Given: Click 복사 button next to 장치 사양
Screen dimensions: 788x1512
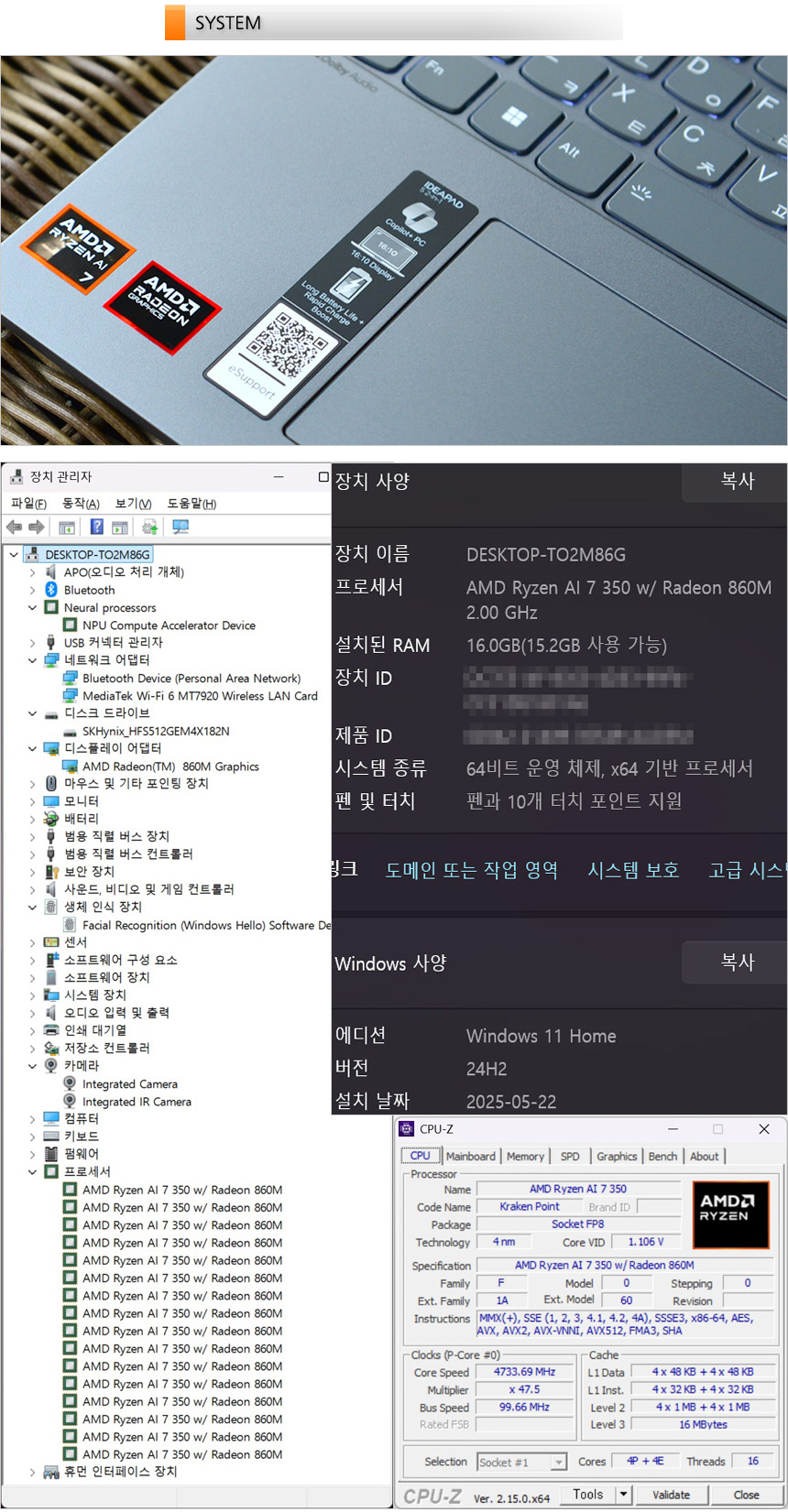Looking at the screenshot, I should [x=736, y=481].
